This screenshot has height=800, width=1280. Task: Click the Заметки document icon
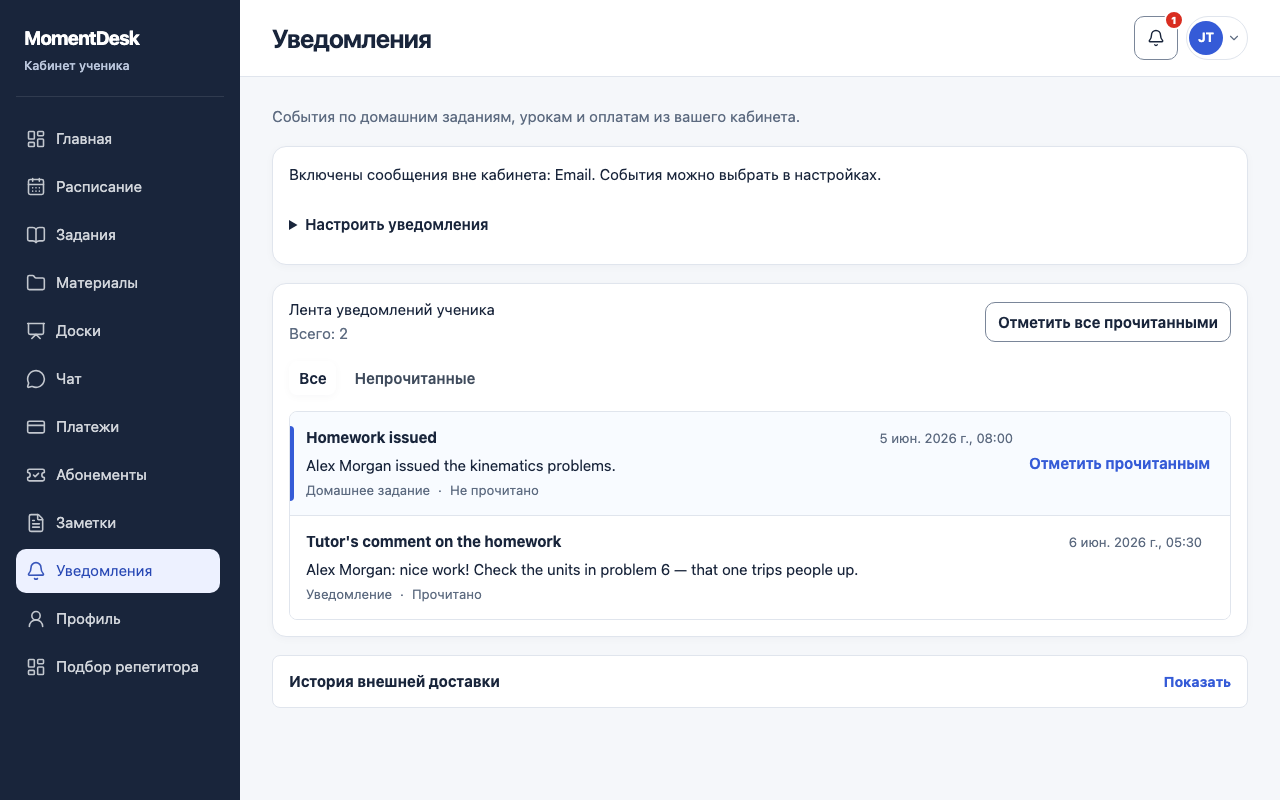(36, 523)
